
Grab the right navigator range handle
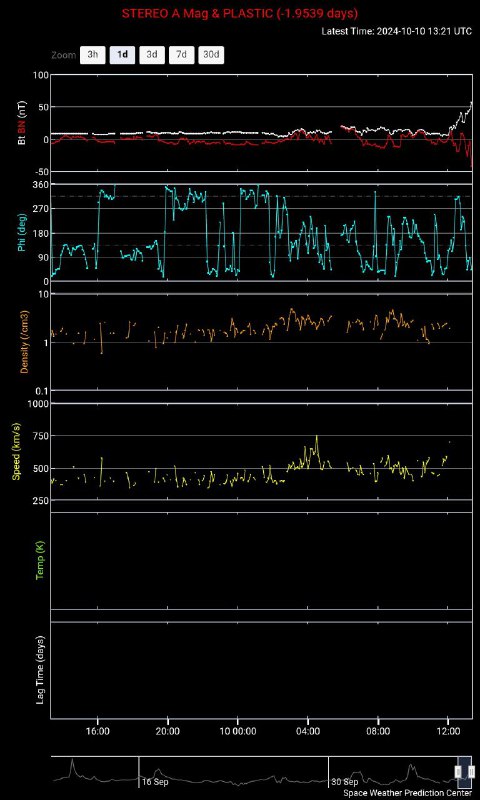tap(471, 771)
